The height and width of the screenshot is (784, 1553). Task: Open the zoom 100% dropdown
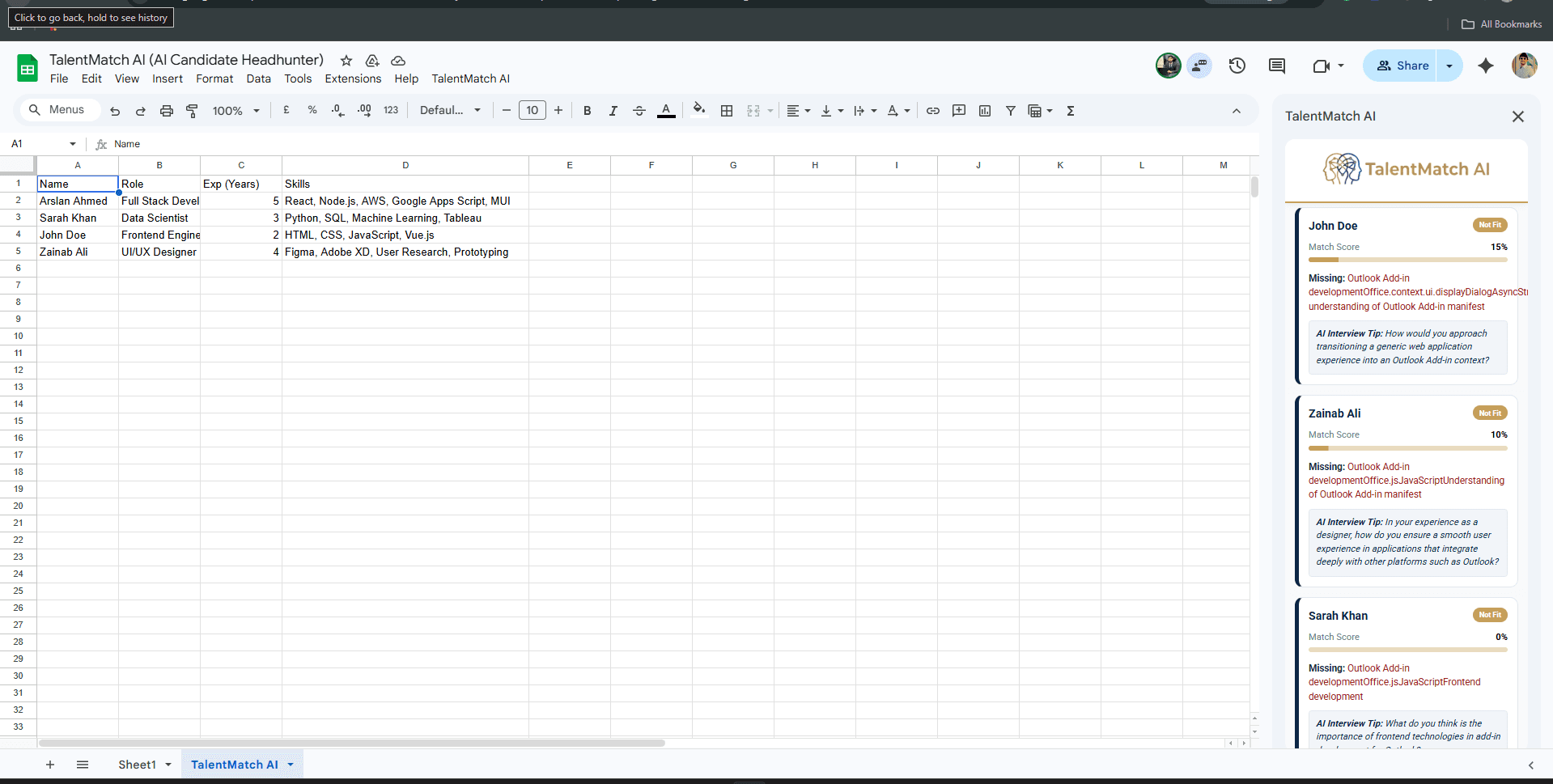tap(235, 111)
